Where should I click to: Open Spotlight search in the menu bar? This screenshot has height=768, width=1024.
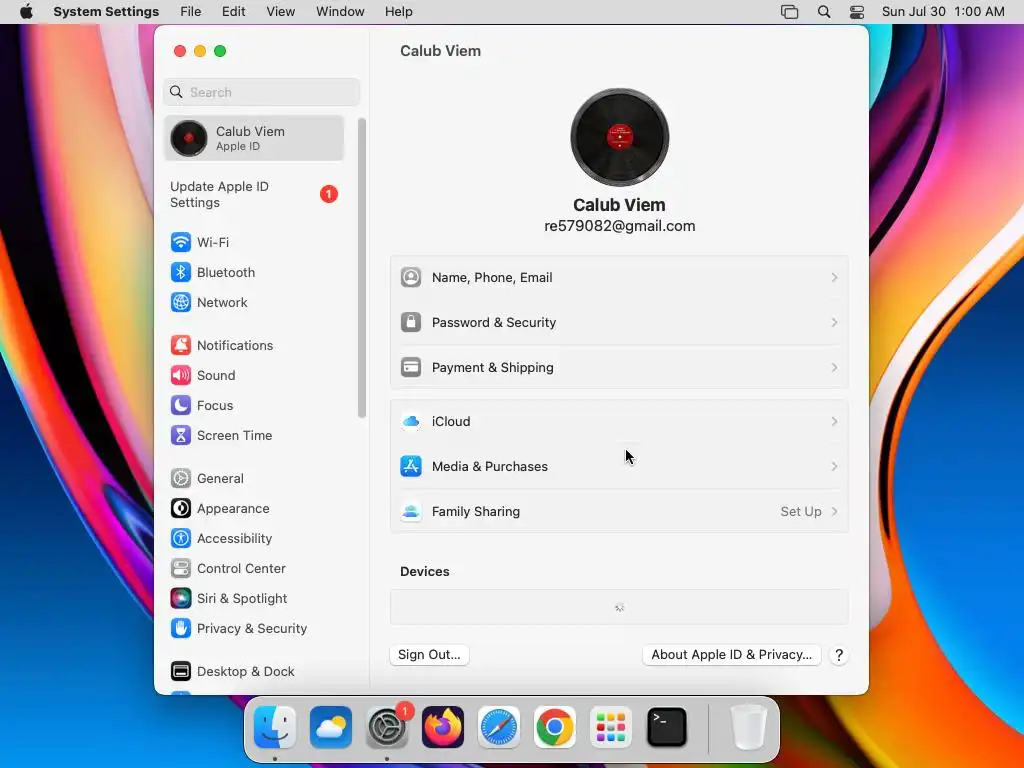824,12
